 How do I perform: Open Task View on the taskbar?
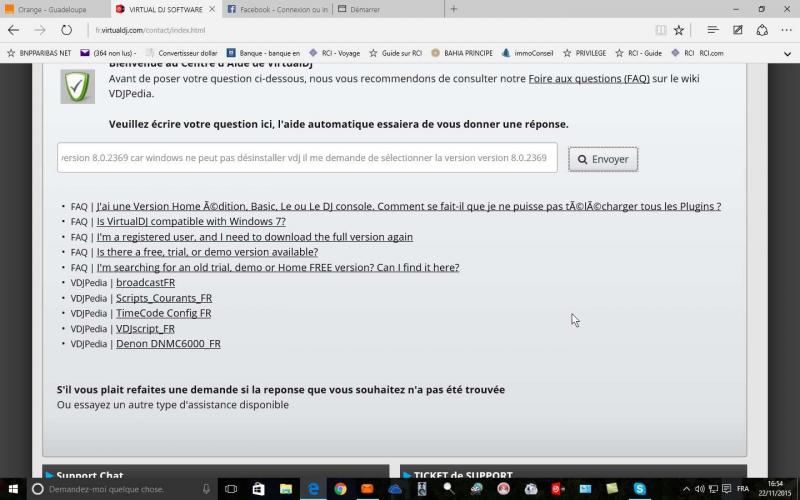point(231,489)
